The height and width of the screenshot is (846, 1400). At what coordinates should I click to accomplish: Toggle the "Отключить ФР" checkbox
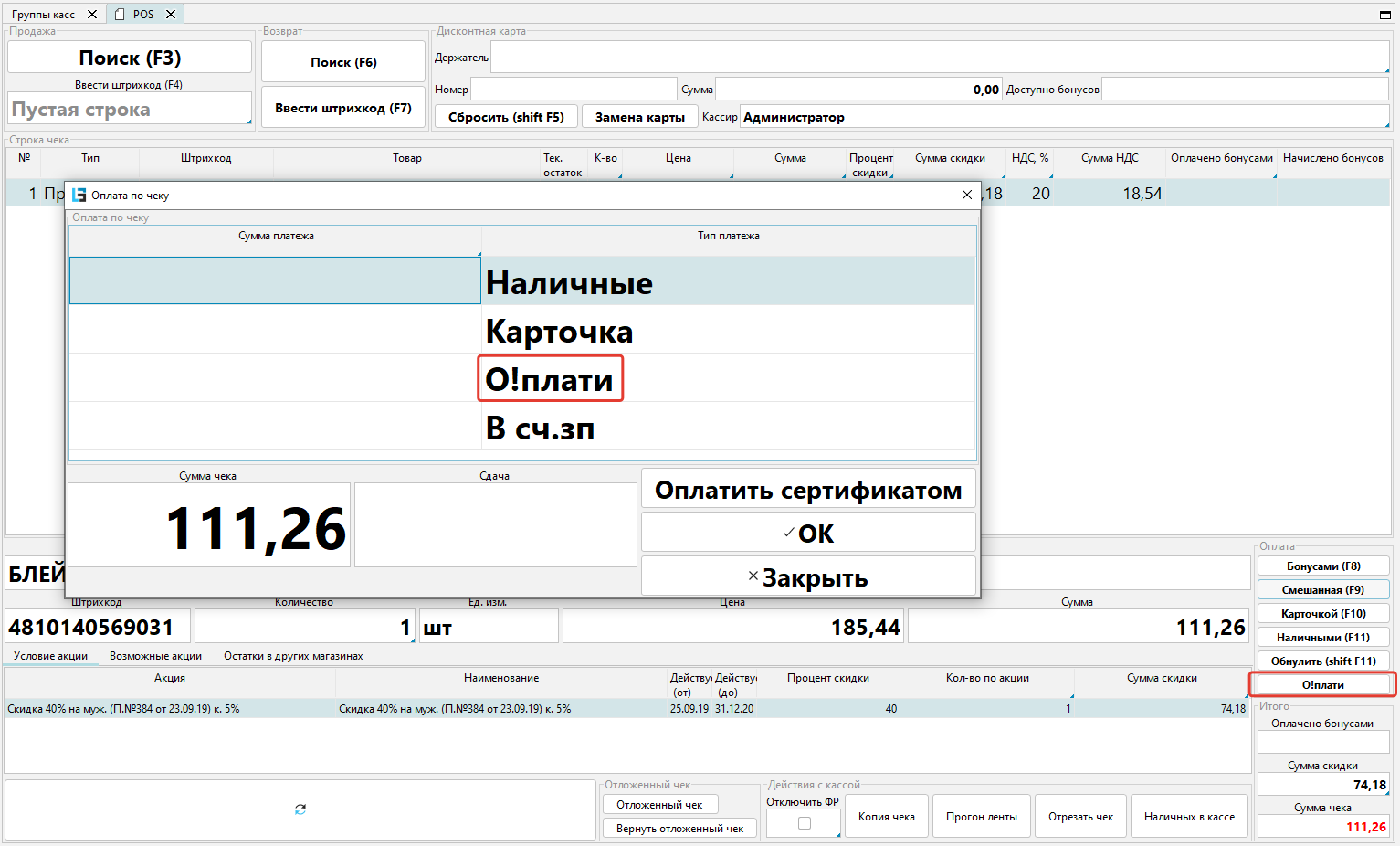coord(805,823)
